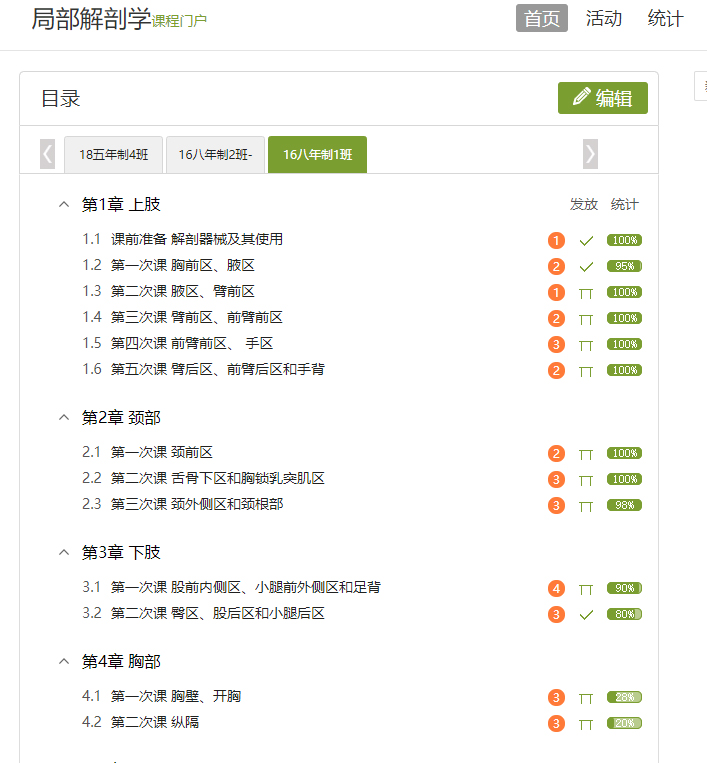Viewport: 707px width, 763px height.
Task: Switch to the 18五年制4班 tab
Action: tap(114, 155)
